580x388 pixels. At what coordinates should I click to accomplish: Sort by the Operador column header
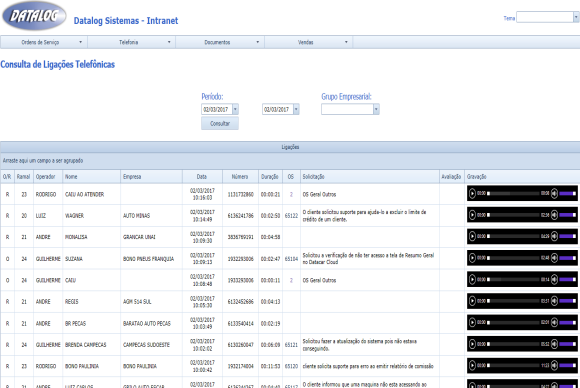(48, 176)
